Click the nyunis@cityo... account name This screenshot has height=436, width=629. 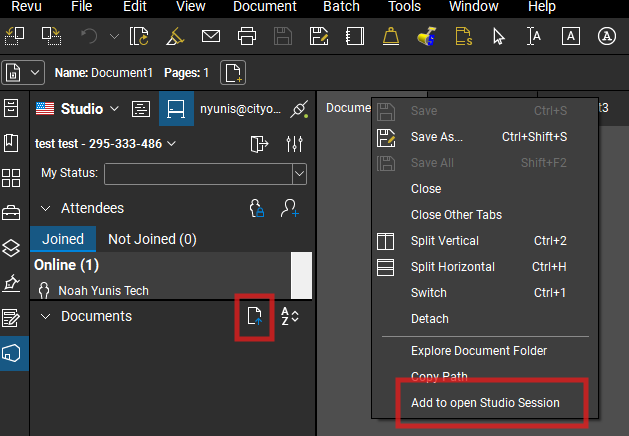[x=240, y=109]
